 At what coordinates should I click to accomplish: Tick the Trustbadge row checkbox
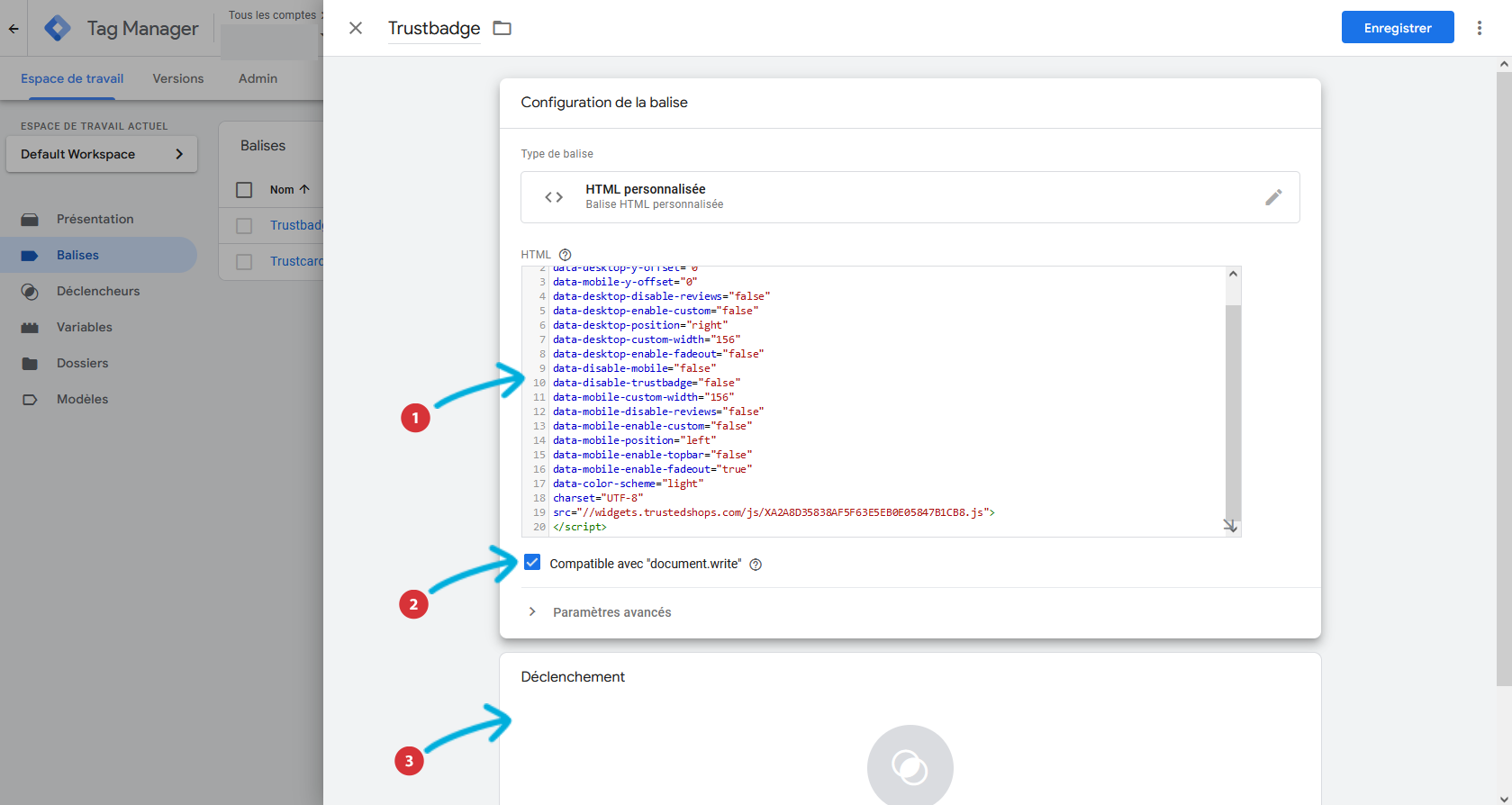point(244,226)
